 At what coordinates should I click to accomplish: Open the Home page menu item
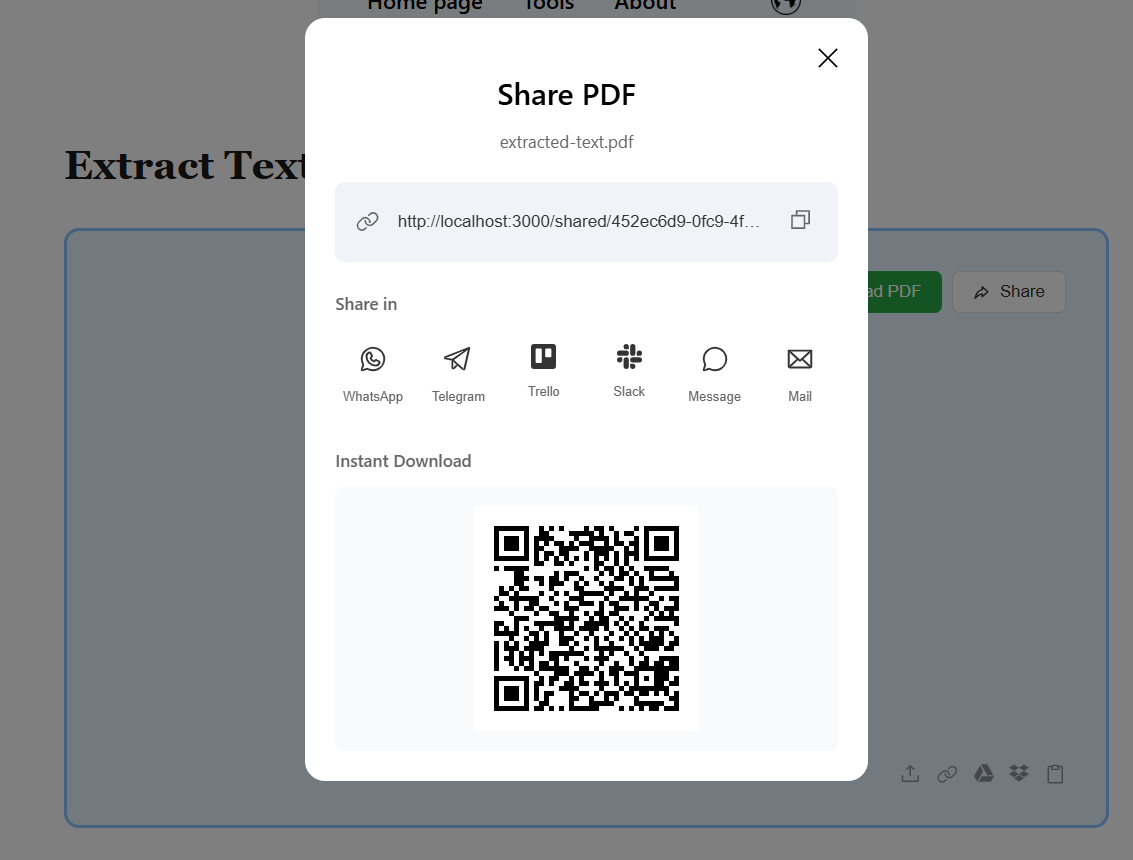point(424,6)
